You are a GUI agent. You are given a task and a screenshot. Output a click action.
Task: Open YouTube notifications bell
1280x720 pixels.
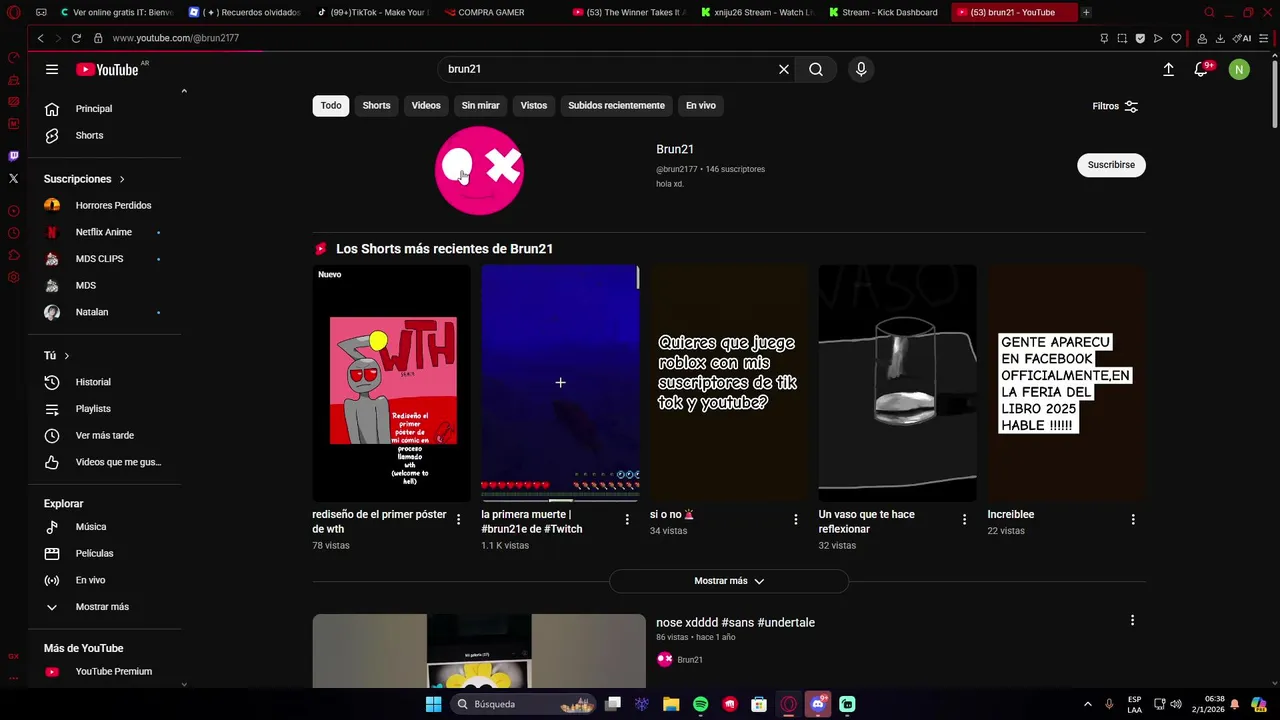click(x=1202, y=69)
